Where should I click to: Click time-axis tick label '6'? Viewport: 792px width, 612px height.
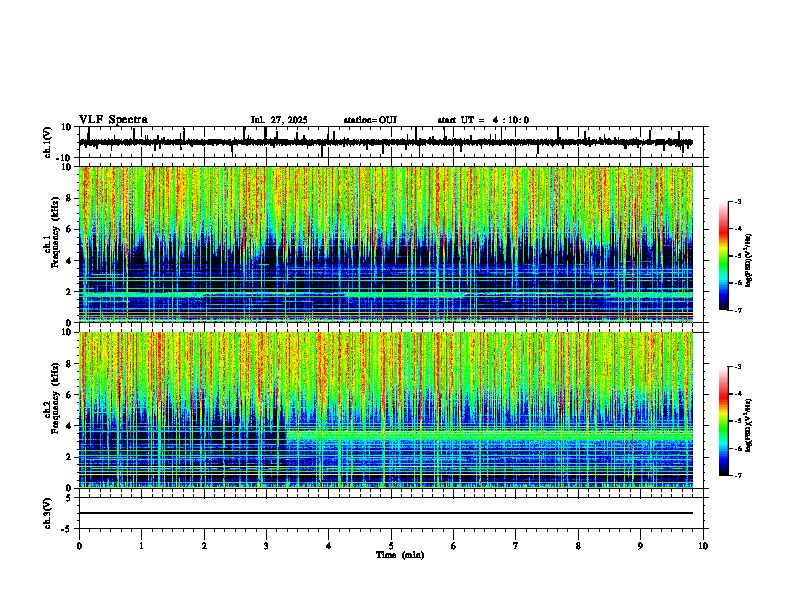pyautogui.click(x=454, y=546)
